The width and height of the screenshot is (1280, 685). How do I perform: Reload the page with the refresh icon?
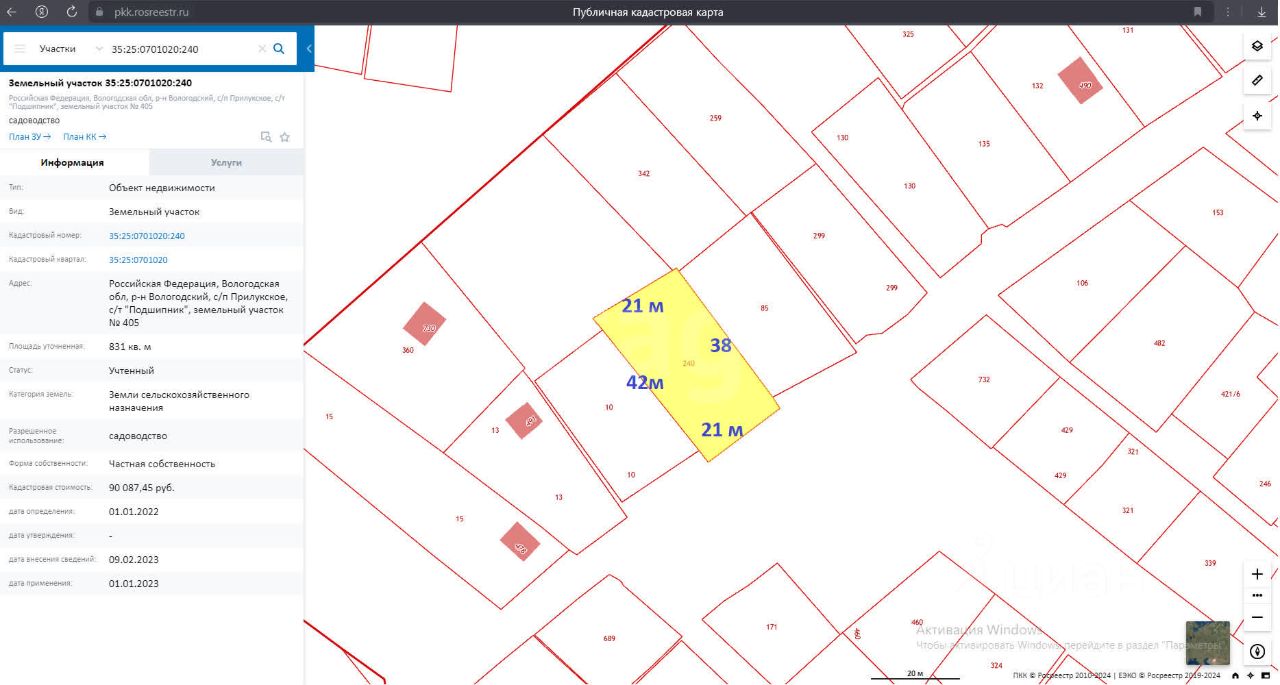point(72,12)
